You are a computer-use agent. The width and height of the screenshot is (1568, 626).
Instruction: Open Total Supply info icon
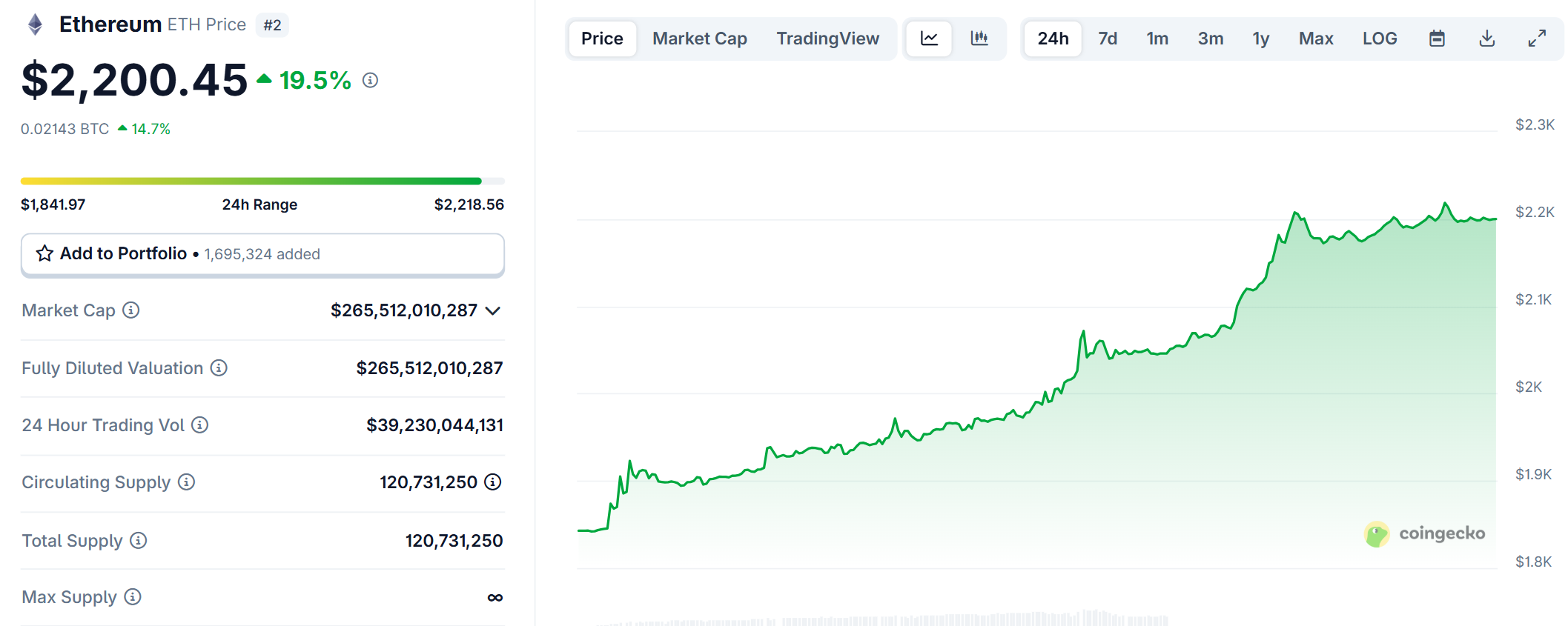(138, 540)
